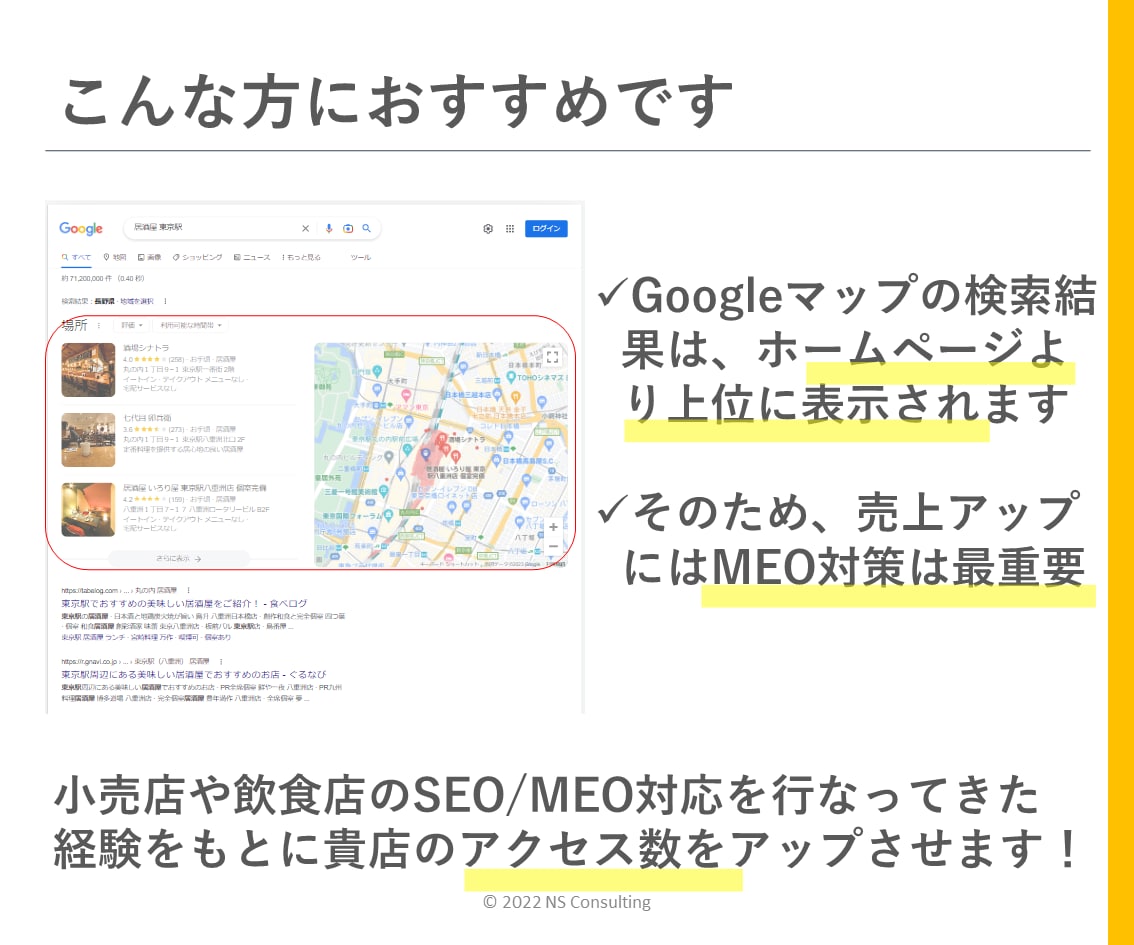
Task: Open Google settings gear icon
Action: coord(488,228)
